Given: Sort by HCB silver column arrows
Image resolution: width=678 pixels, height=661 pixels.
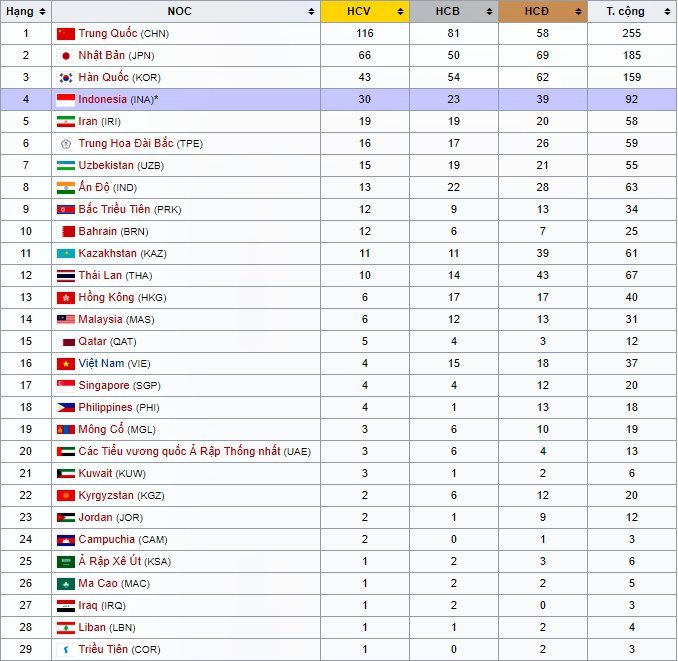Looking at the screenshot, I should [490, 11].
